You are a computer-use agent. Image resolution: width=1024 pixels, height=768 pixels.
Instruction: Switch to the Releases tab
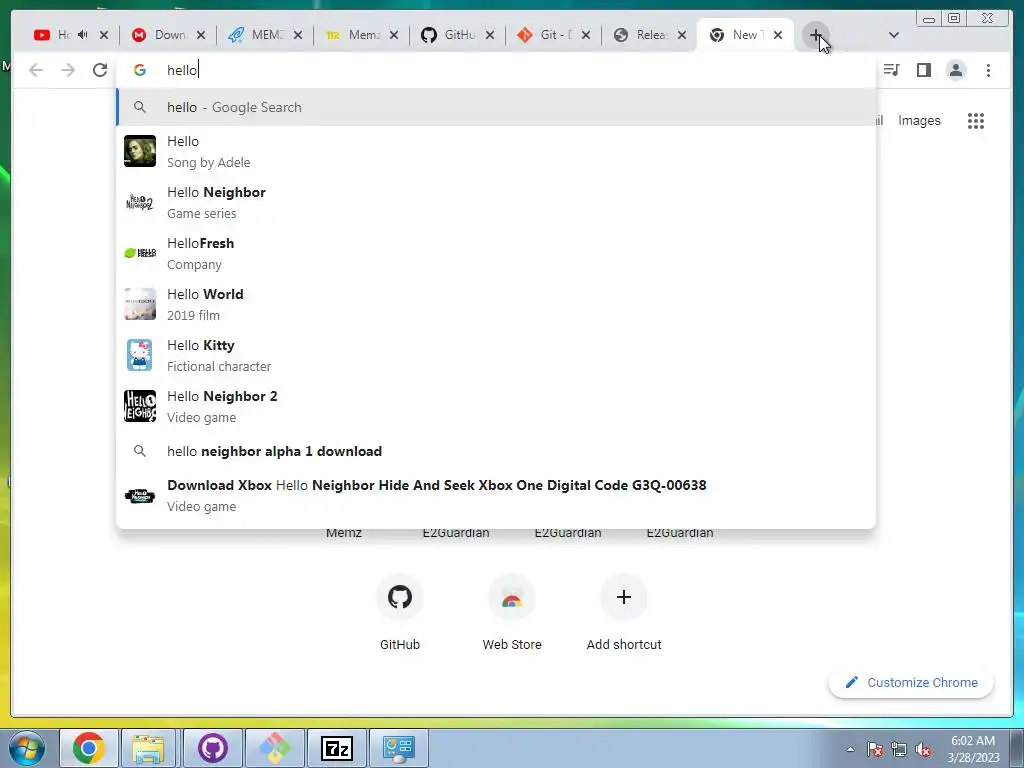click(x=641, y=35)
